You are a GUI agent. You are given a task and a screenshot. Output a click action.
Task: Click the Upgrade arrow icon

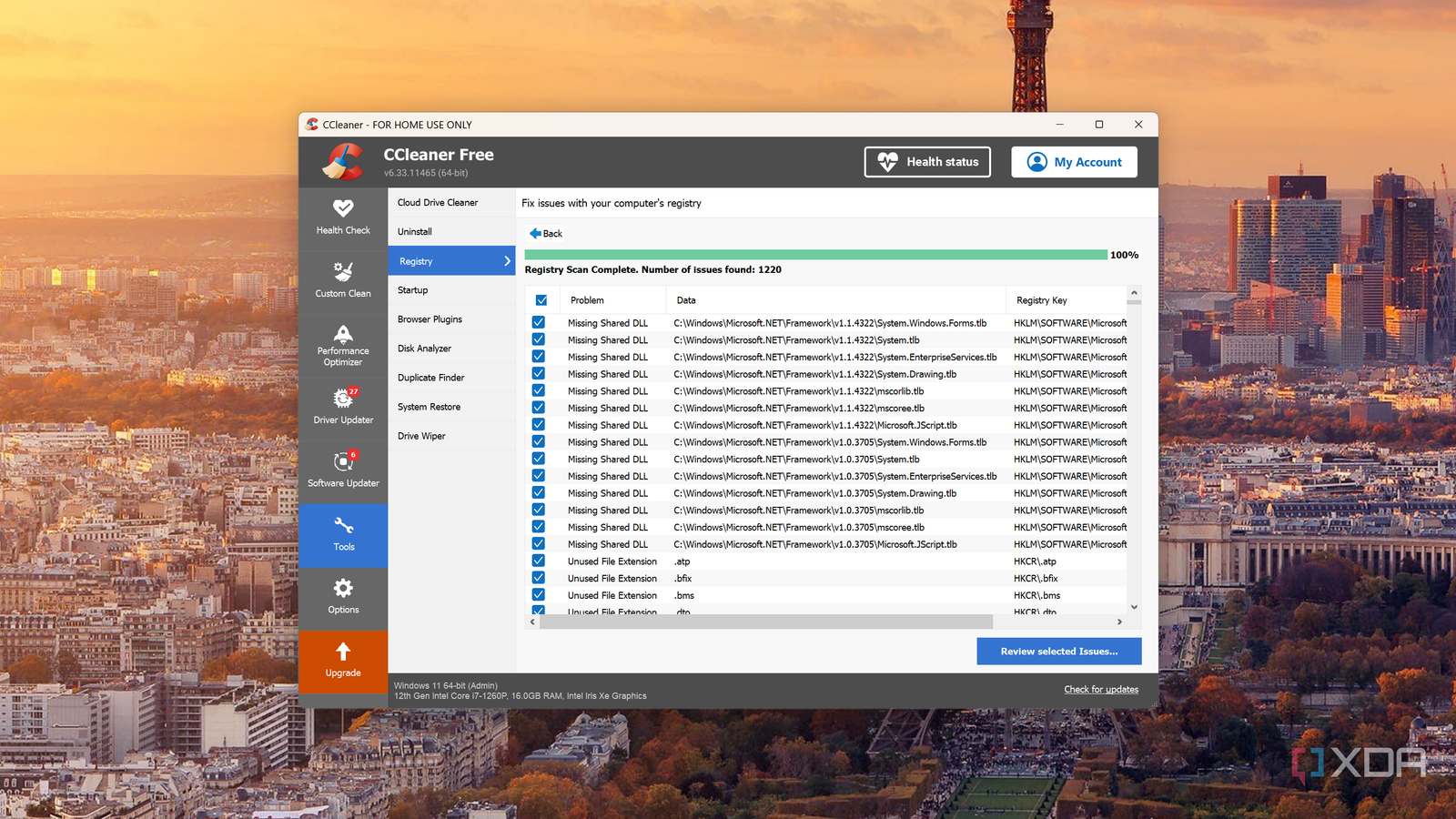point(343,652)
